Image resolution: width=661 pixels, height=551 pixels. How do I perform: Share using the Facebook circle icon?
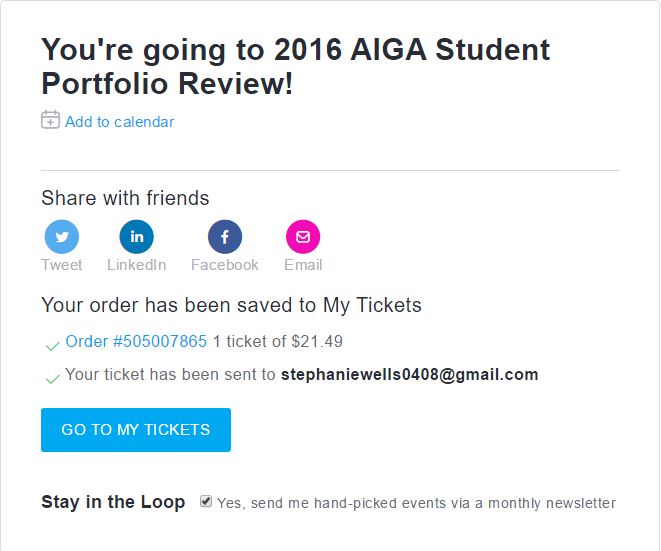tap(225, 237)
